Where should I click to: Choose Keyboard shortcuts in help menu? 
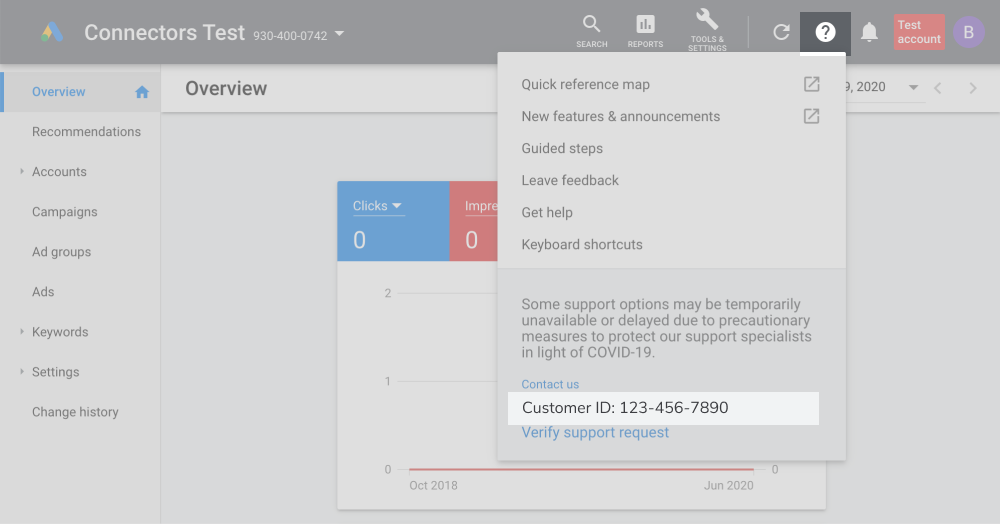point(582,244)
